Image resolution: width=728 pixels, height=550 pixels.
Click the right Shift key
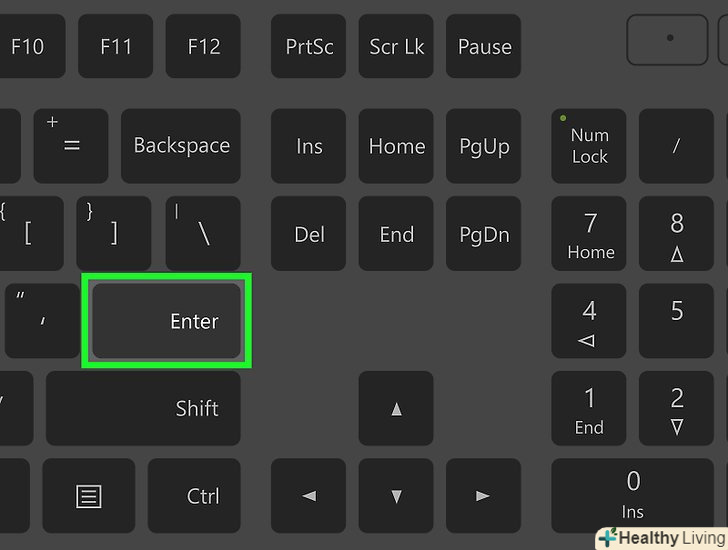coord(143,408)
